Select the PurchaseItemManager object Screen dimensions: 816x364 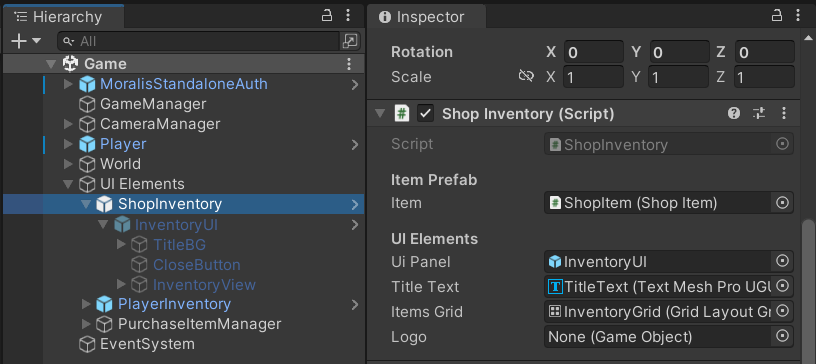click(x=199, y=324)
